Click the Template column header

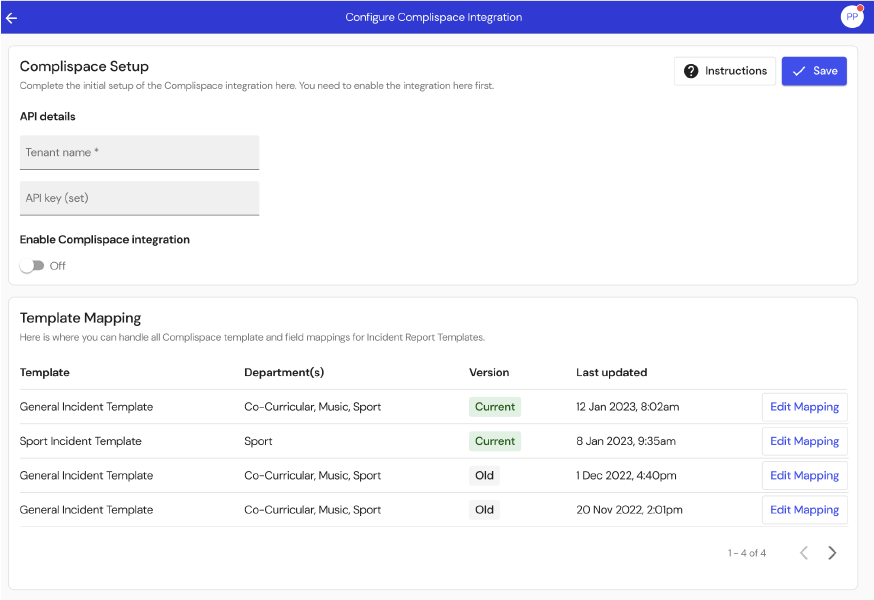tap(44, 372)
